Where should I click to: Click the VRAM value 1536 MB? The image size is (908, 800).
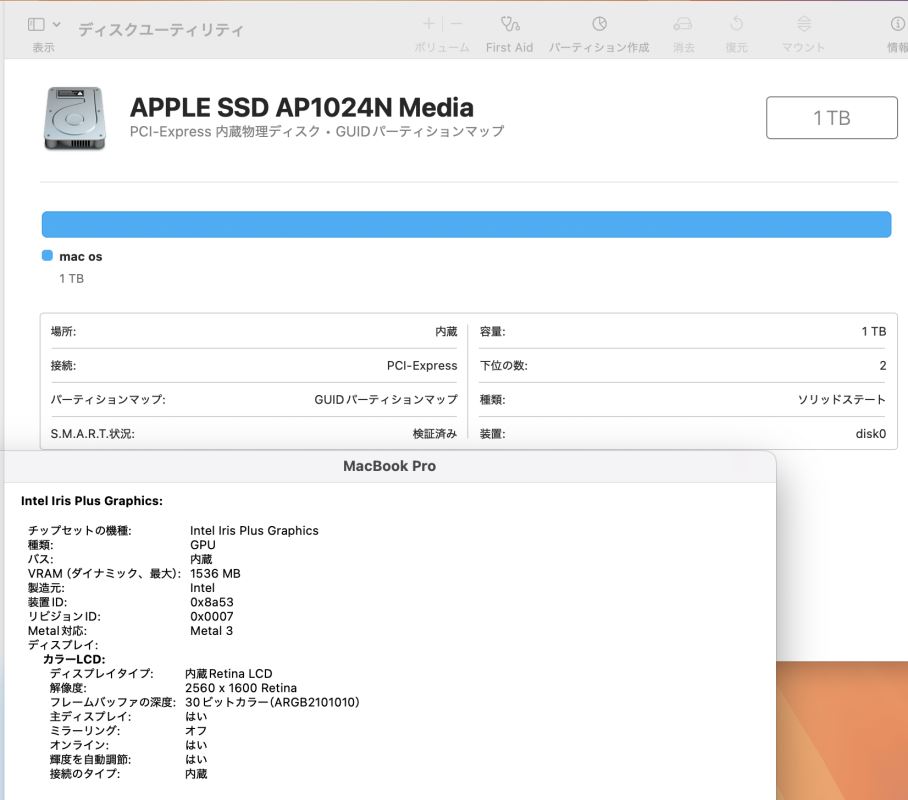point(215,573)
